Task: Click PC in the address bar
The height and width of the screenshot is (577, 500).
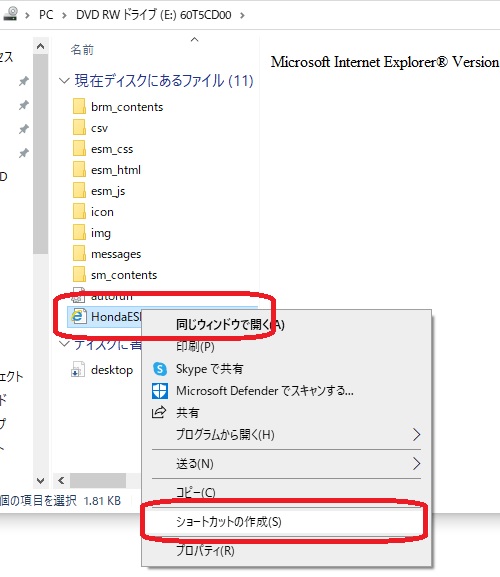Action: [x=46, y=15]
